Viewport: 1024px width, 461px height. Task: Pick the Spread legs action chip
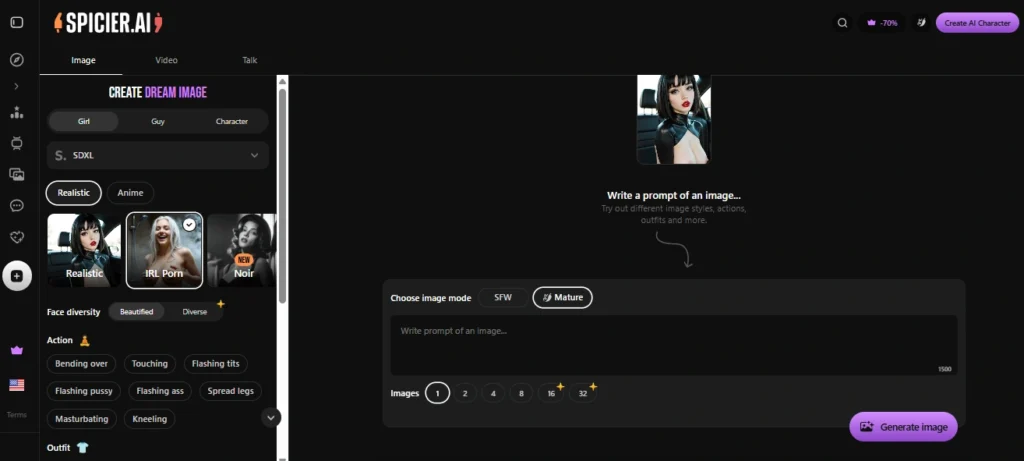pos(231,391)
